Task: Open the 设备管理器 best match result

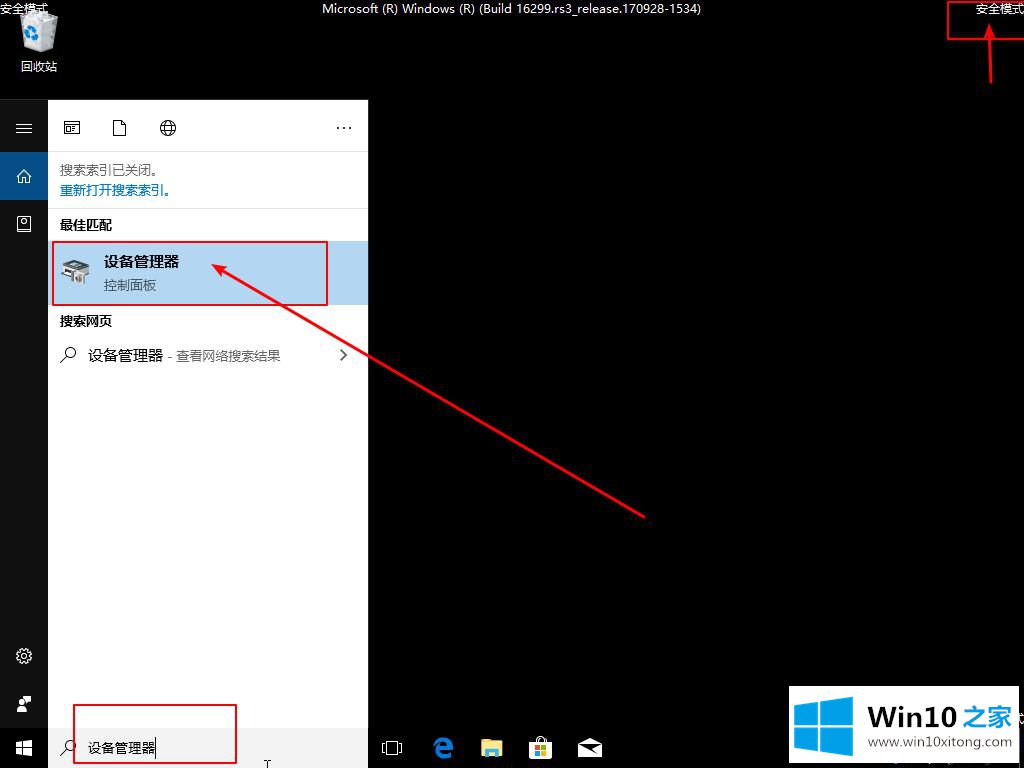Action: (208, 273)
